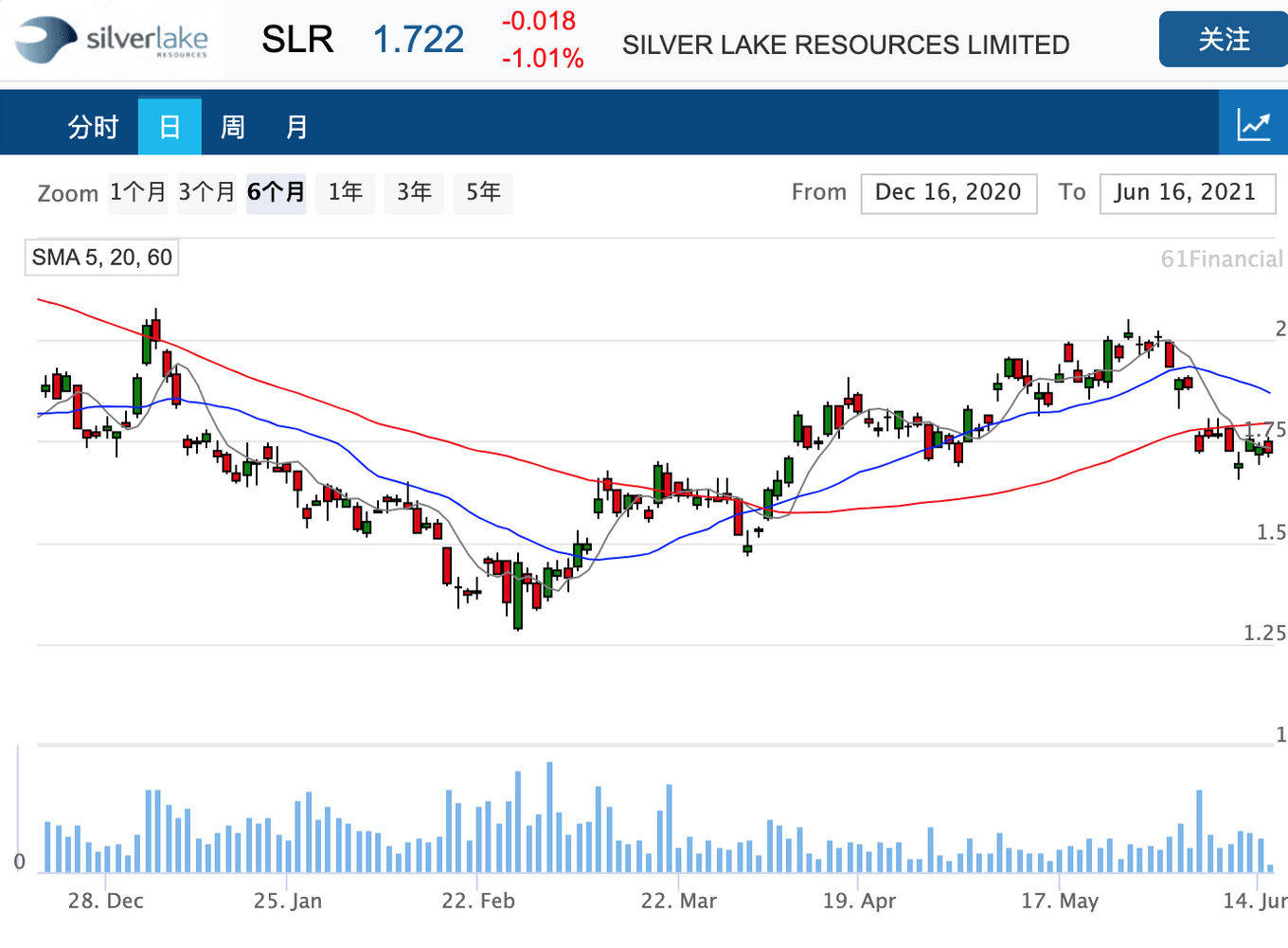
Task: Open the chart mode icon in navy bar
Action: click(1253, 124)
